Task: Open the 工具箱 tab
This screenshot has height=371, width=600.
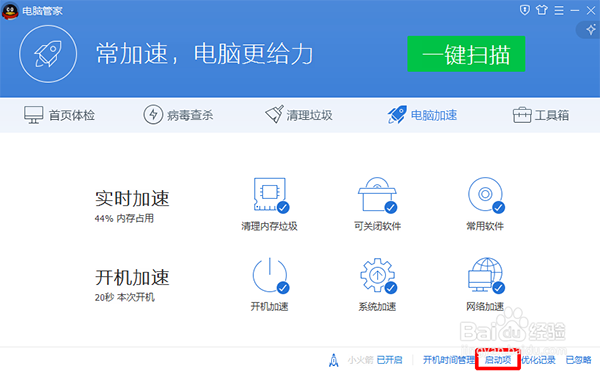Action: coord(541,115)
